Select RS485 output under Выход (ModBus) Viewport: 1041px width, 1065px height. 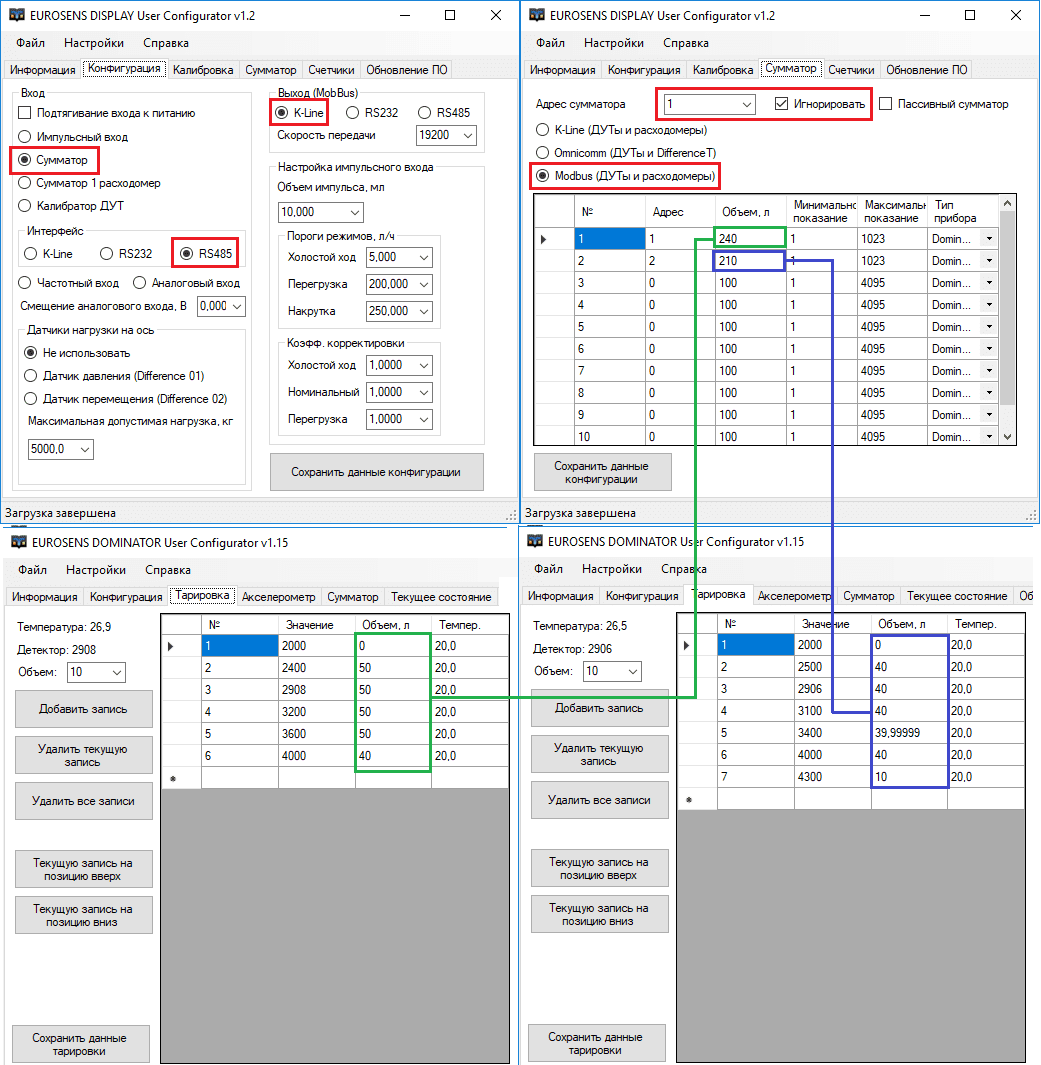(x=424, y=113)
